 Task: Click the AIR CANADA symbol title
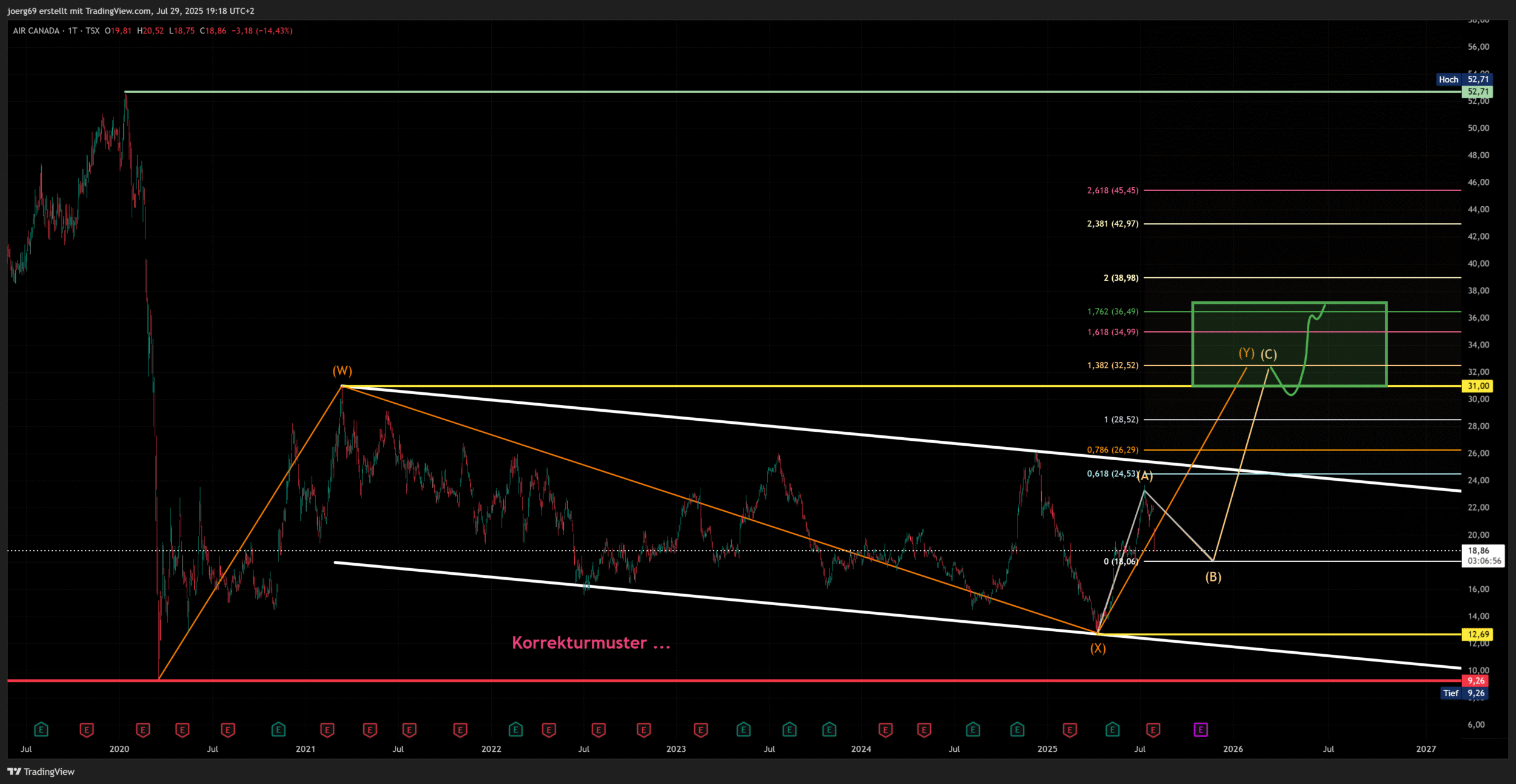(x=36, y=31)
